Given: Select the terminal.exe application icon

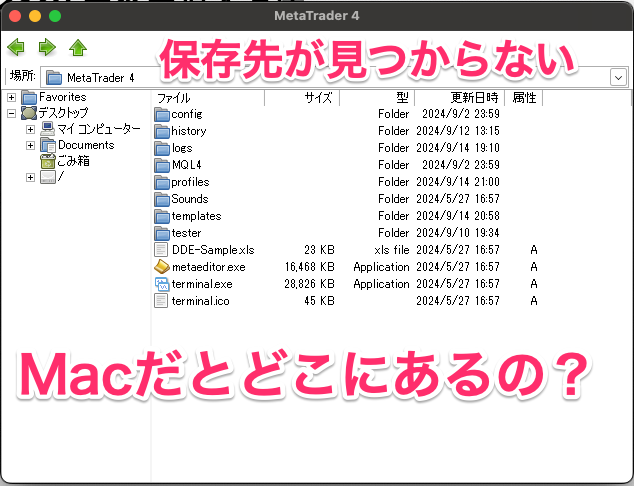Looking at the screenshot, I should tap(162, 284).
